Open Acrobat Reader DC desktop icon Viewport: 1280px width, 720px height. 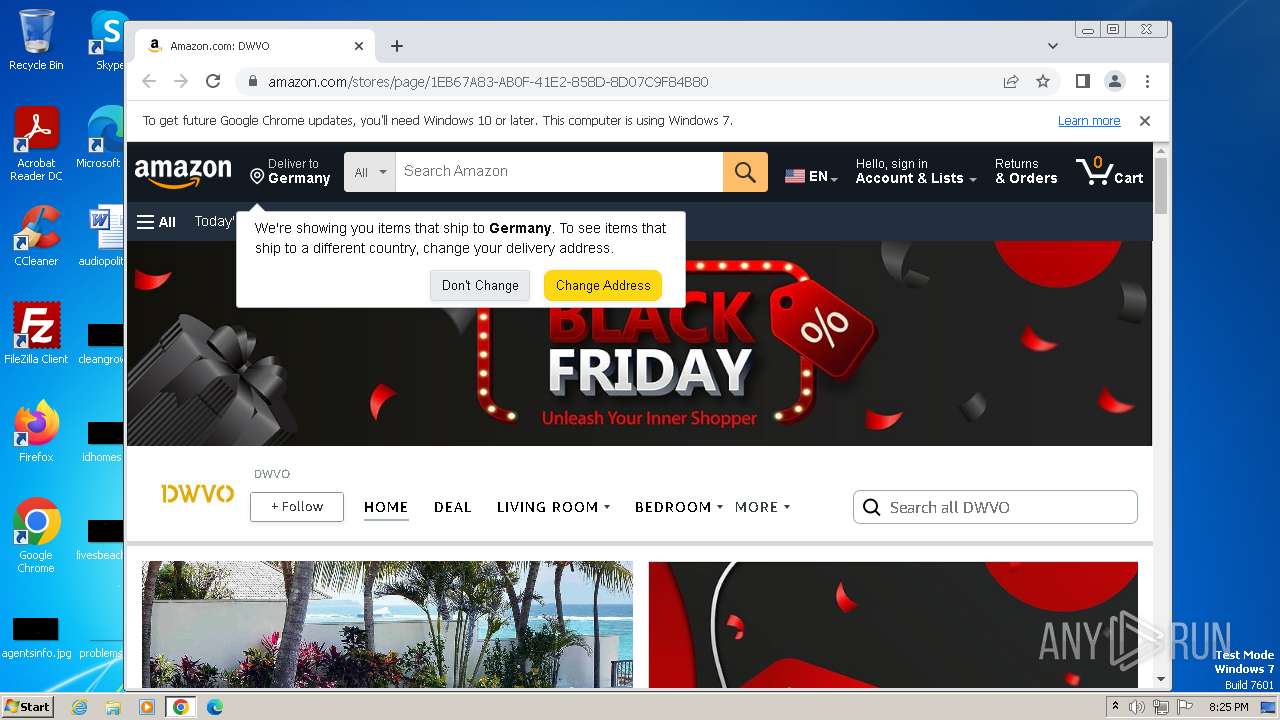coord(36,144)
